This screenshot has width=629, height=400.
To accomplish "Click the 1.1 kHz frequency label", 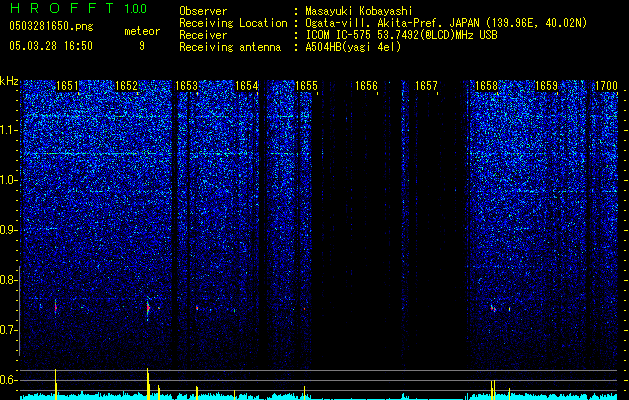I will coord(8,130).
